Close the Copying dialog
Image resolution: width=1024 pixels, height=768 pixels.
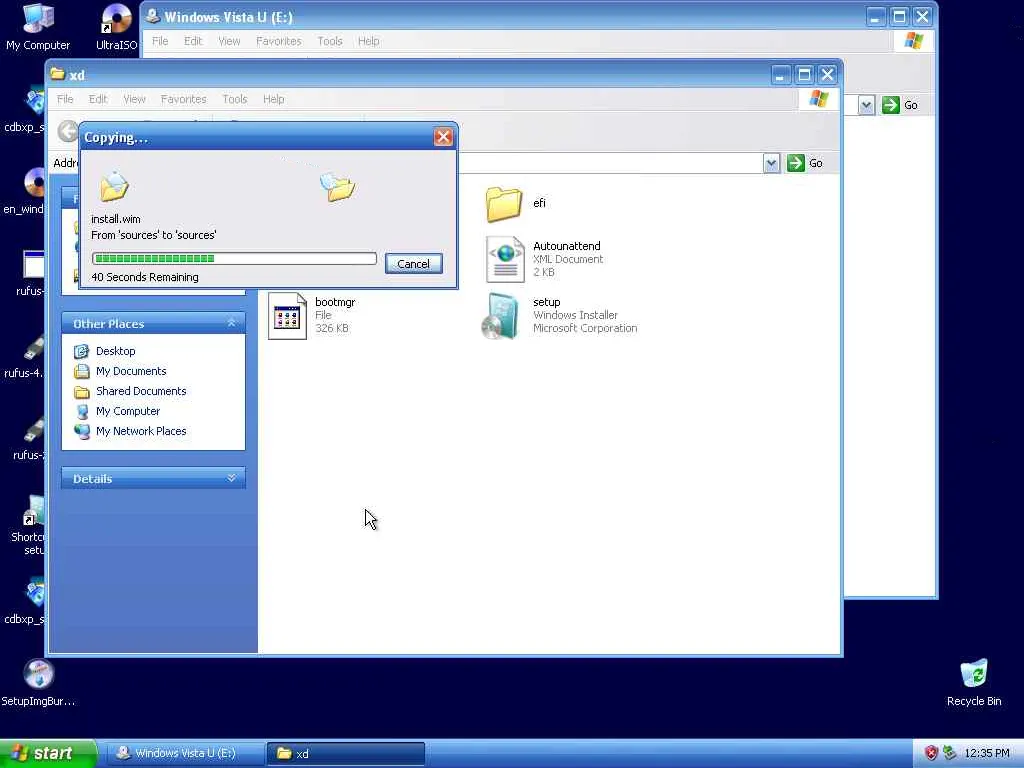443,137
